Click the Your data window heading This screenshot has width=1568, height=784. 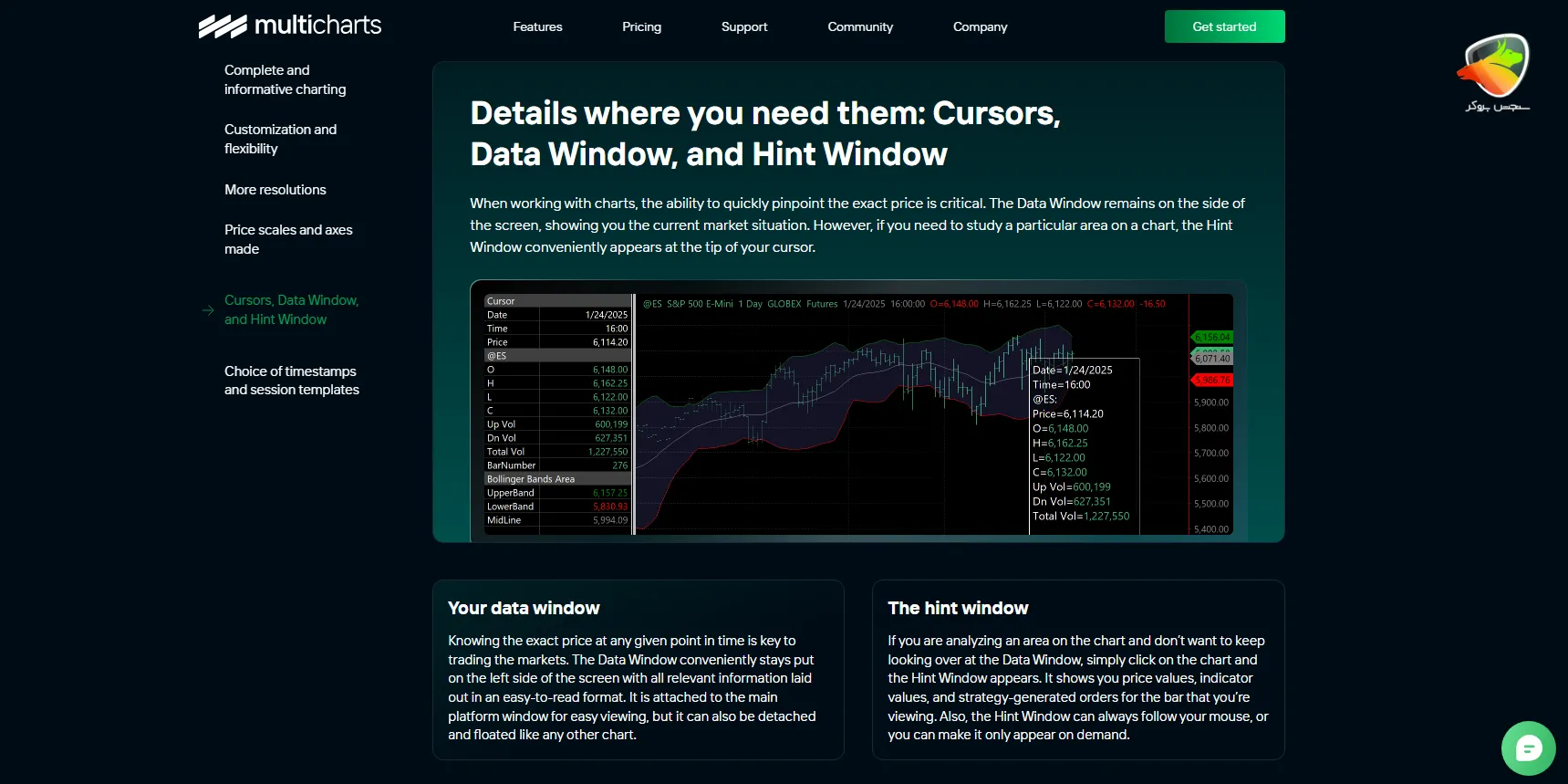[x=524, y=608]
